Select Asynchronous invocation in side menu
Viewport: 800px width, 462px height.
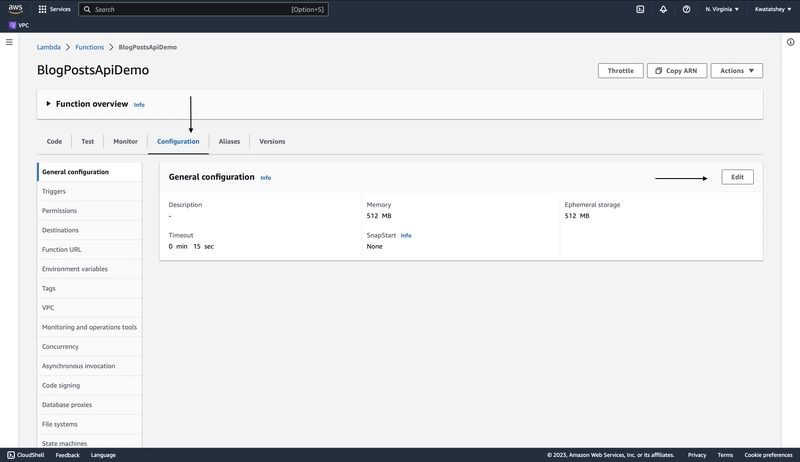coord(89,366)
